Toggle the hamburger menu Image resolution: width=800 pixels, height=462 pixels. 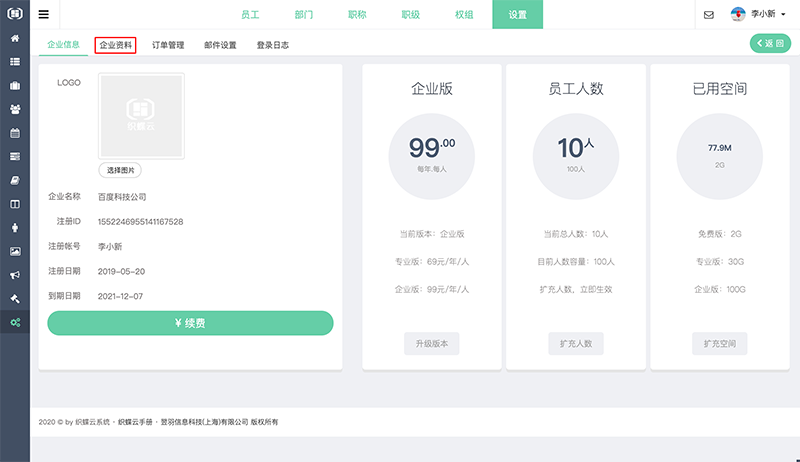[44, 14]
